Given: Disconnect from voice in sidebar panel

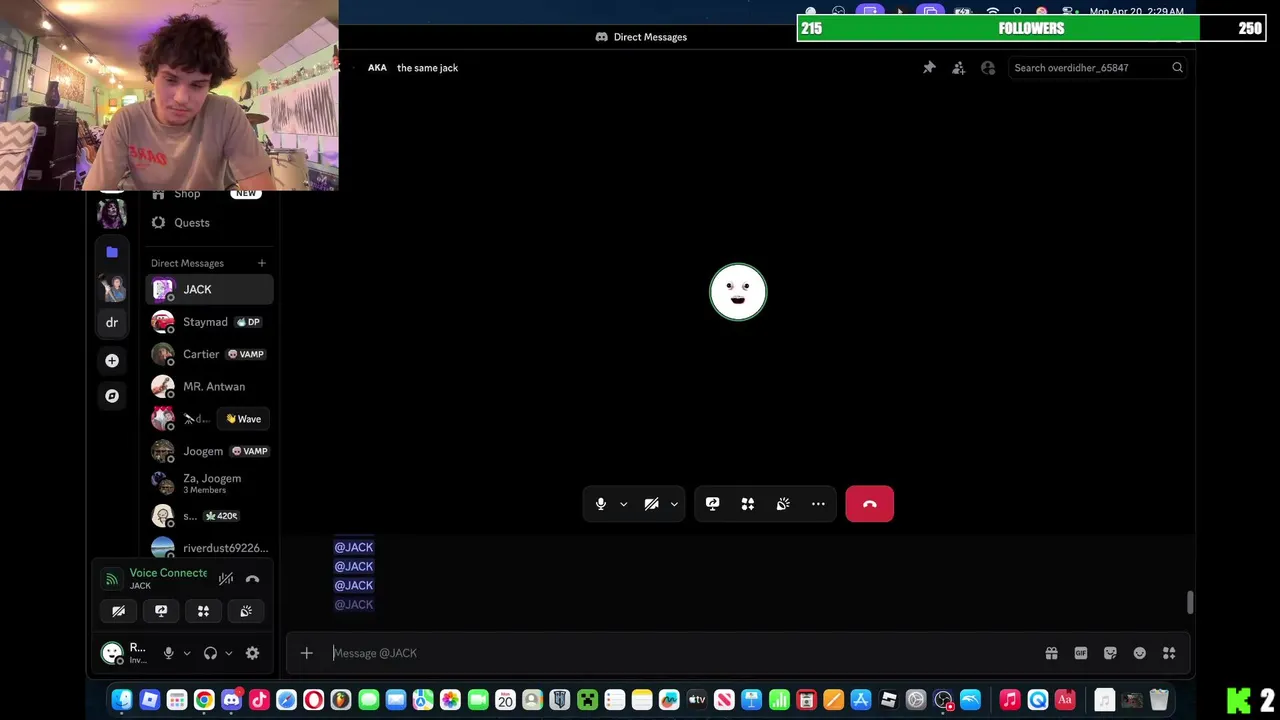Looking at the screenshot, I should 252,579.
